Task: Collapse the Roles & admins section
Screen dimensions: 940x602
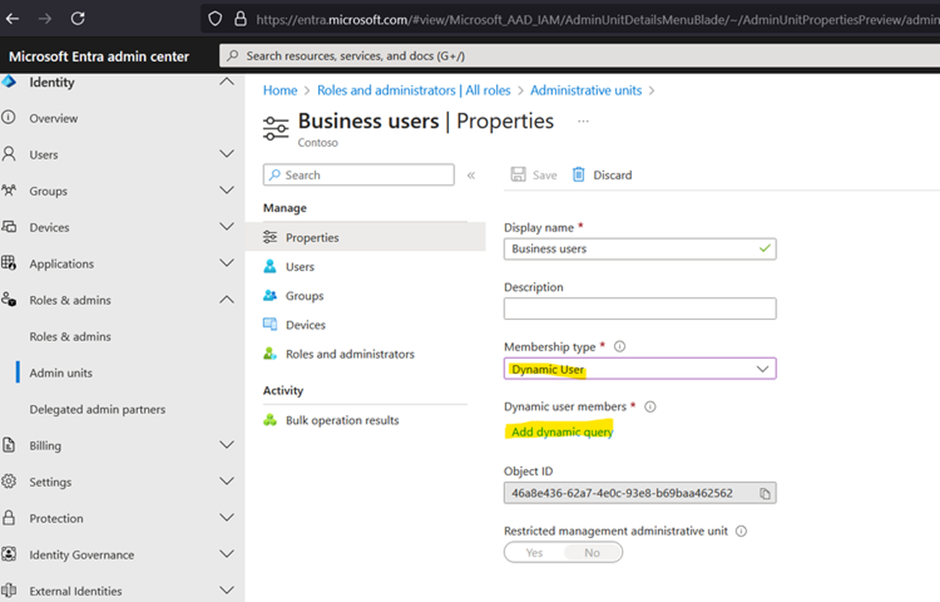Action: 226,300
